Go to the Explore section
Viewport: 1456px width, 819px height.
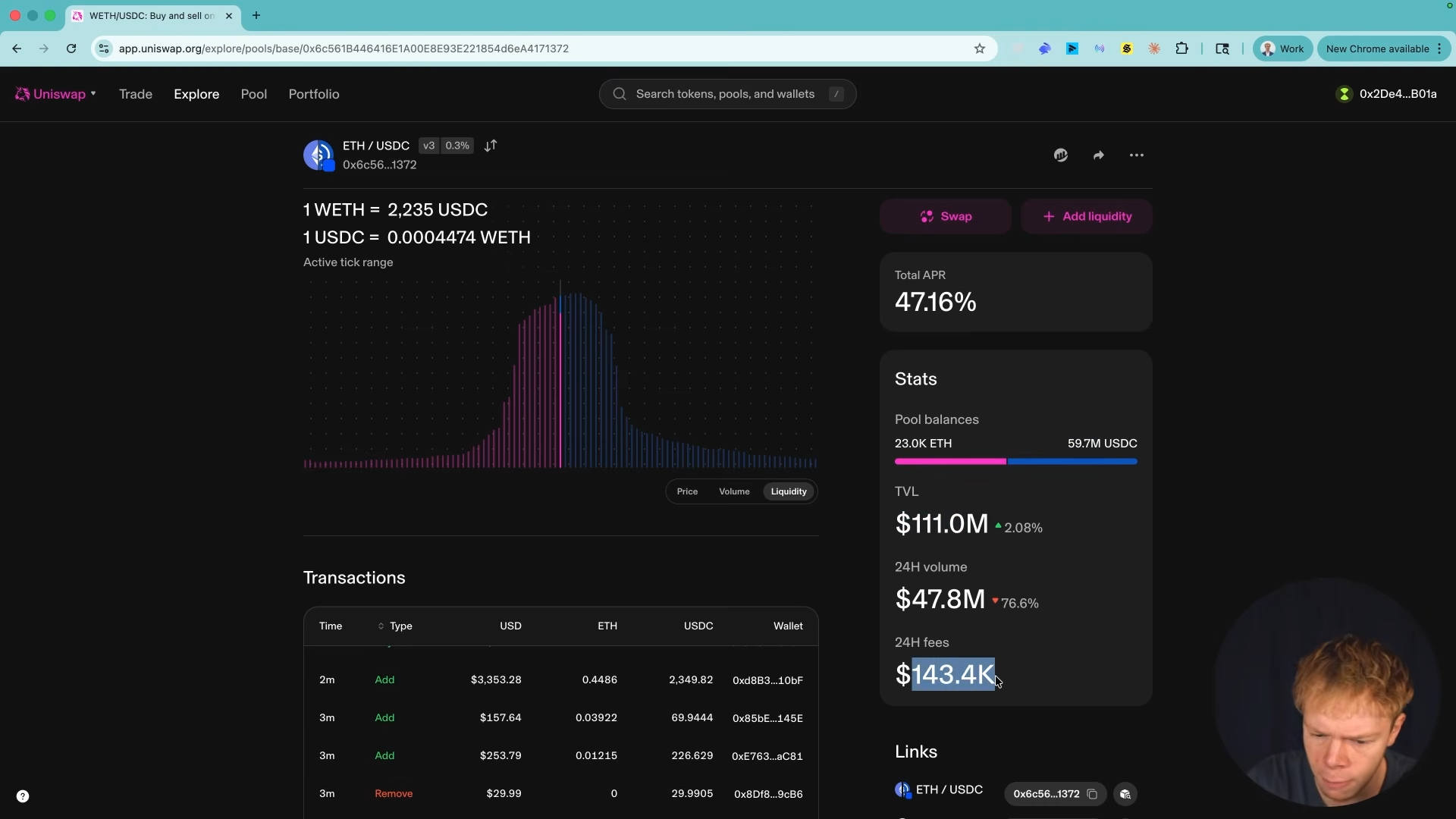tap(196, 94)
